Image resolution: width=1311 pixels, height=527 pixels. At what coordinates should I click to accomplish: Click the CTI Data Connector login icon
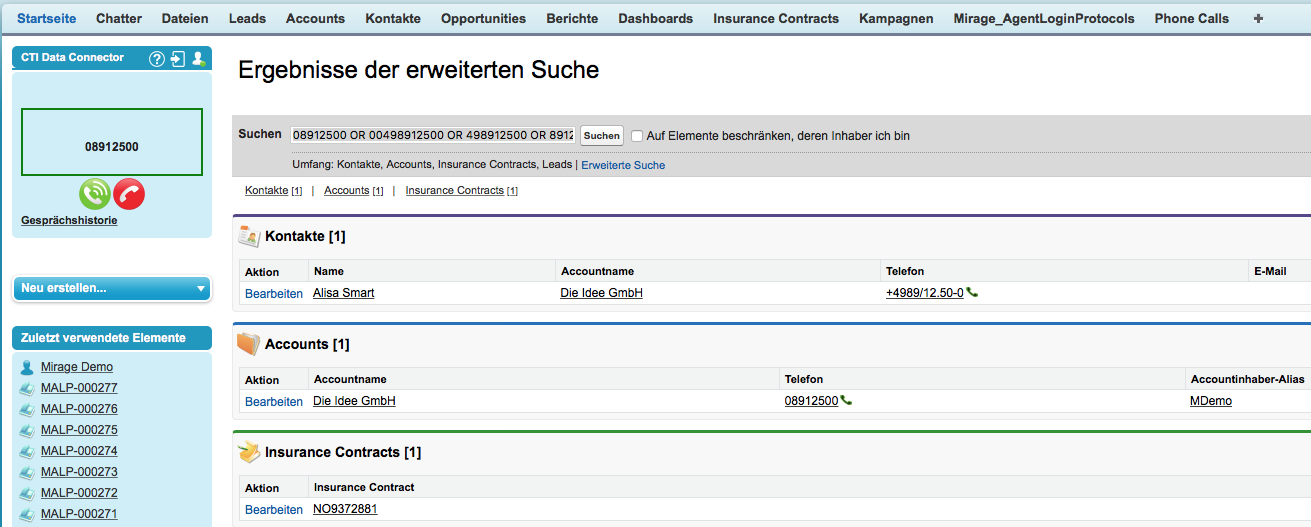178,59
